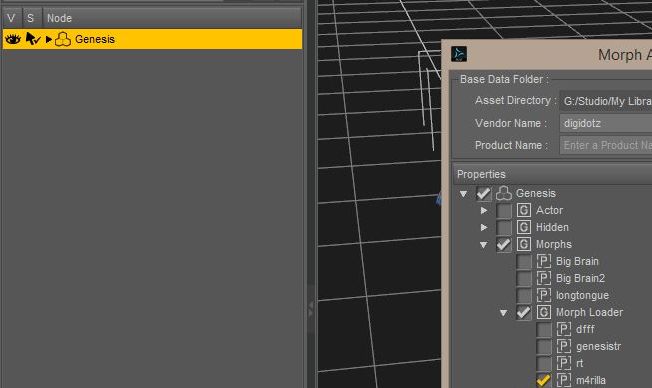Collapse the Morph Loader group
The height and width of the screenshot is (388, 652).
504,313
